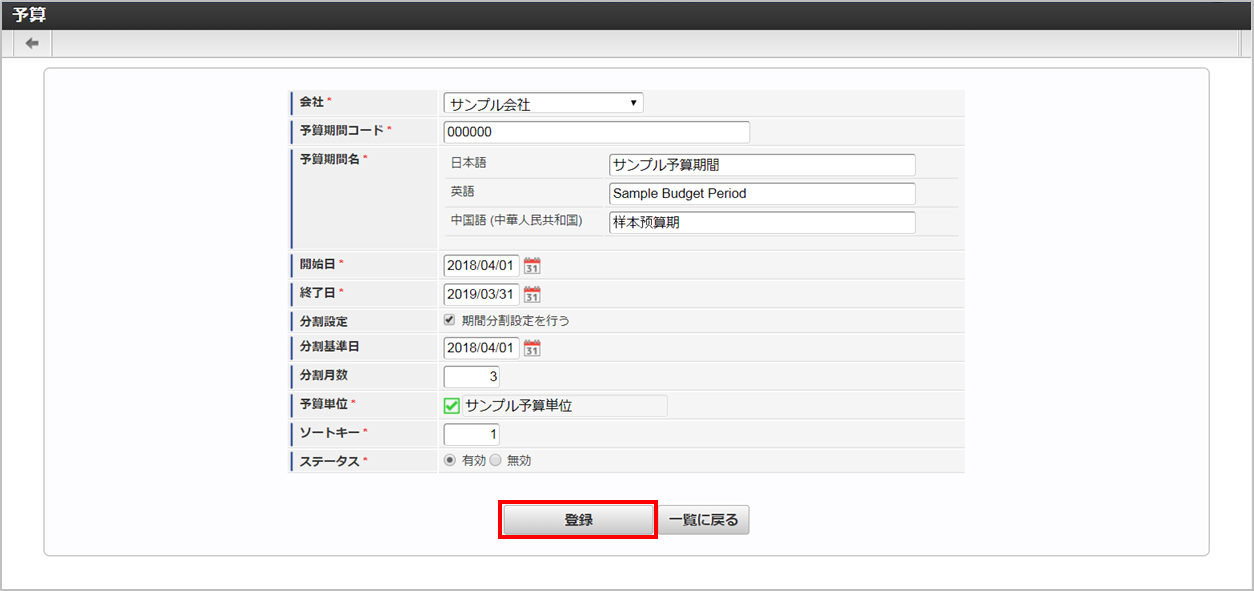Screen dimensions: 1254x591
Task: Click the 予算 page title text
Action: click(x=28, y=15)
